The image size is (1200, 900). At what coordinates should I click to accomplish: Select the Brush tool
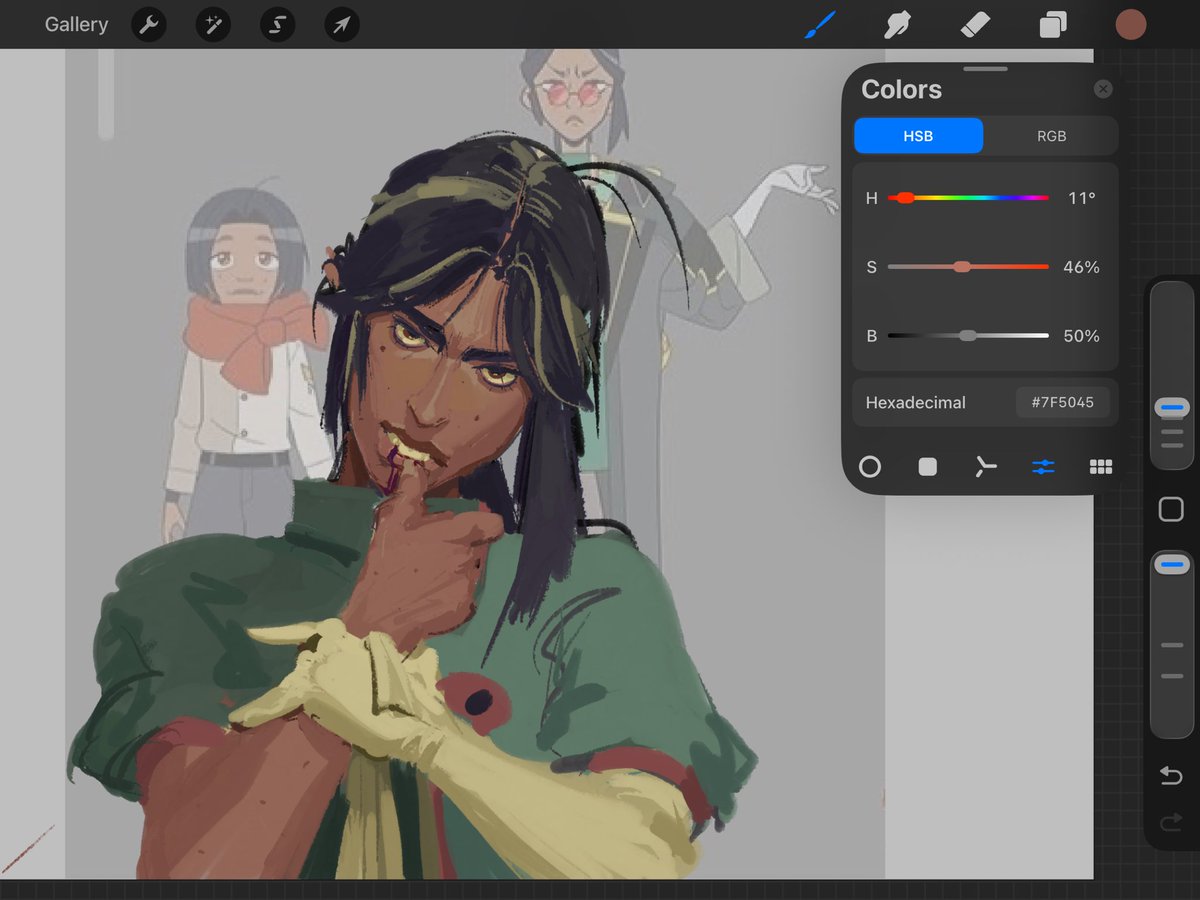coord(820,25)
